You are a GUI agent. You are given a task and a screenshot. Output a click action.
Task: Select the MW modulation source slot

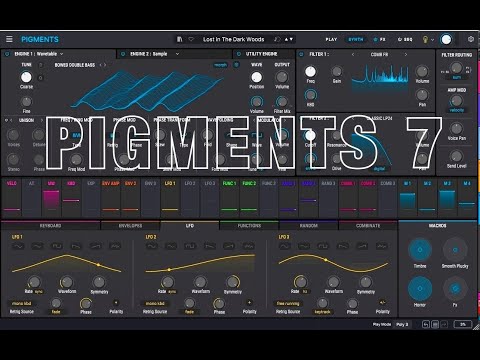coord(51,197)
